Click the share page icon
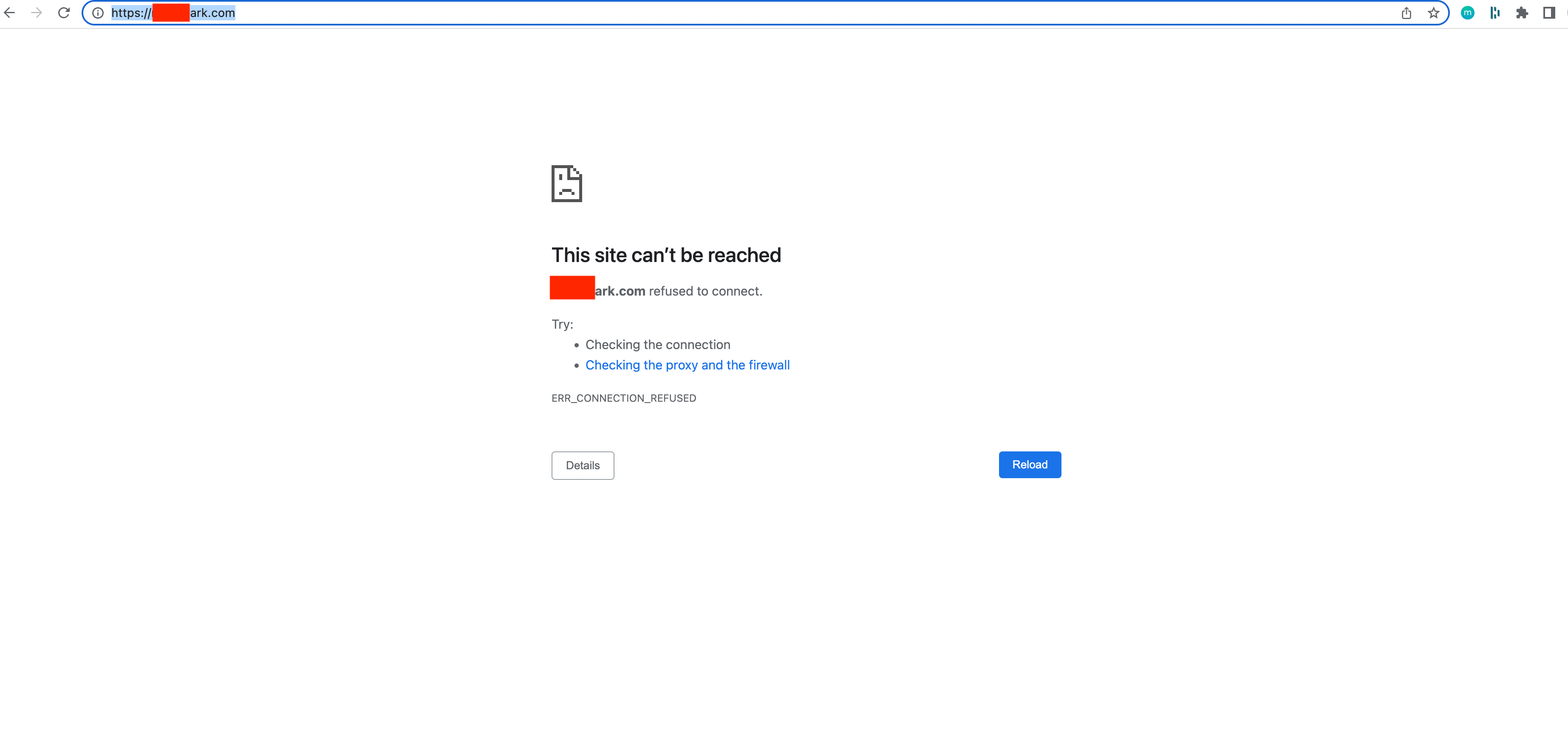The image size is (1568, 744). coord(1406,13)
